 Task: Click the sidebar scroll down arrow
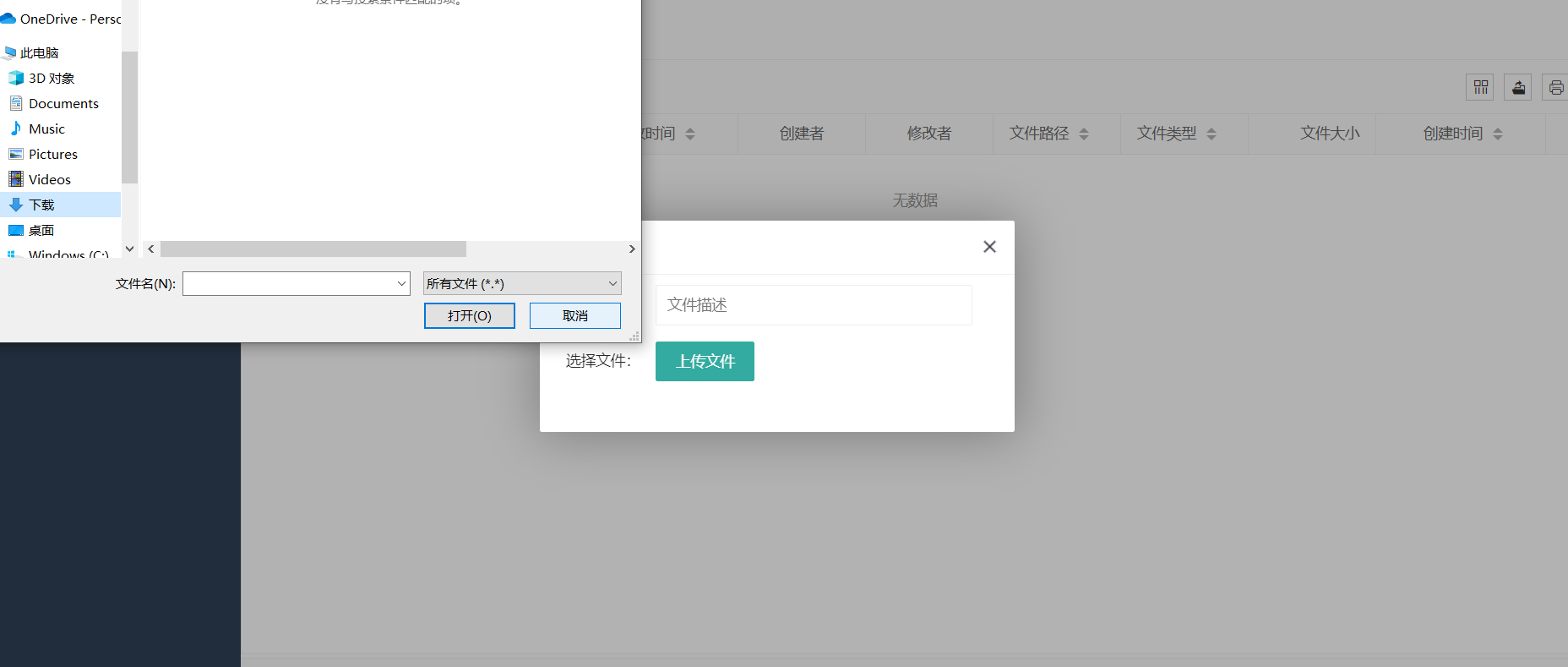[129, 249]
